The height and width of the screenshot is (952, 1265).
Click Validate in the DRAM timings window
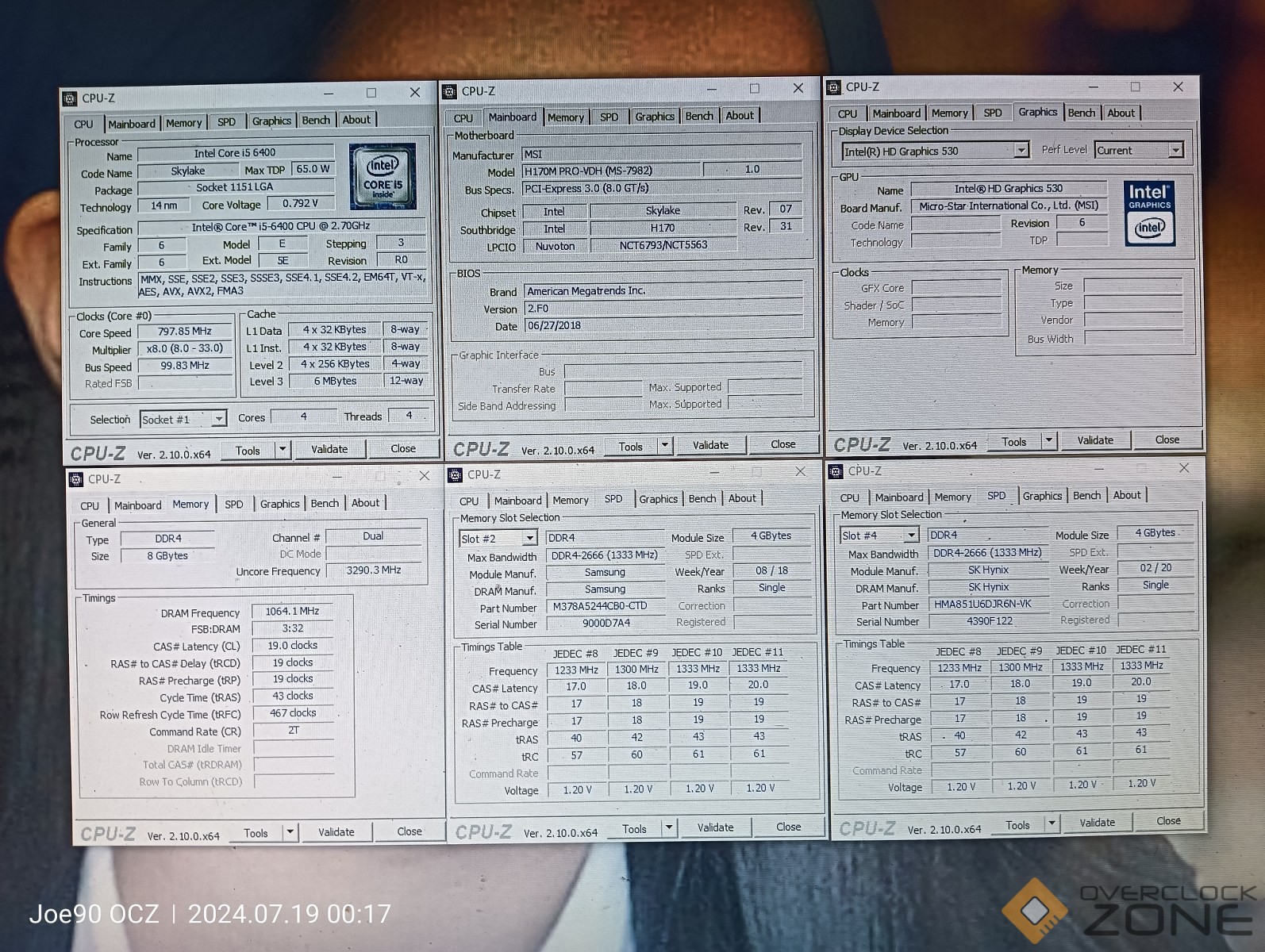(336, 832)
